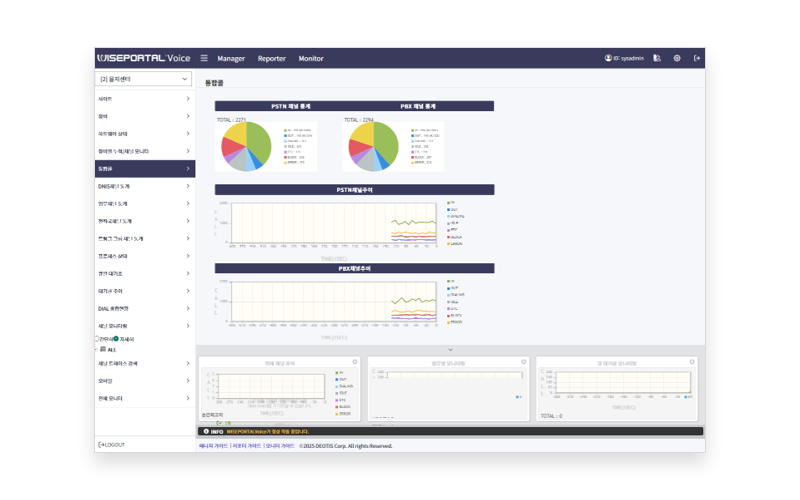Click the LOGOUT link at sidebar bottom

coord(112,444)
